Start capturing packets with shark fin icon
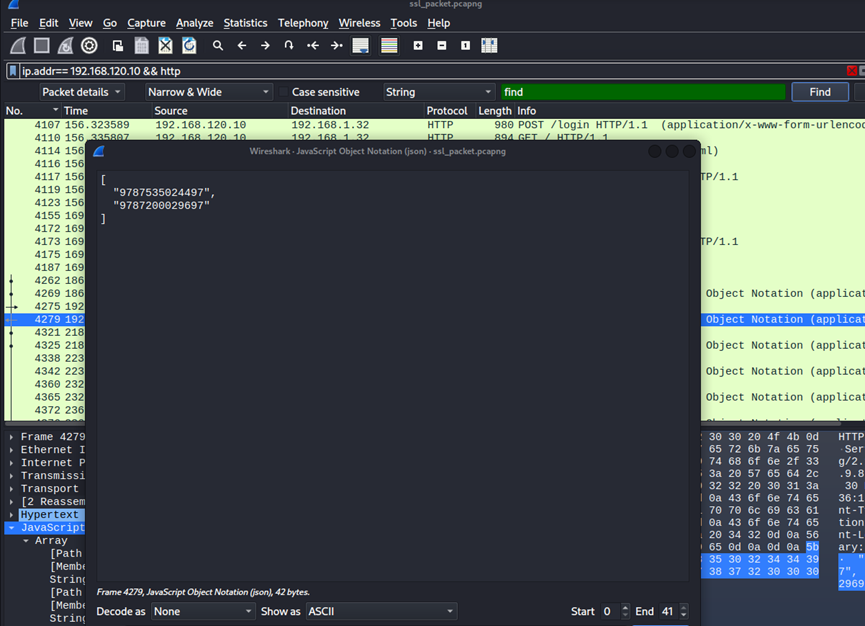 tap(18, 45)
